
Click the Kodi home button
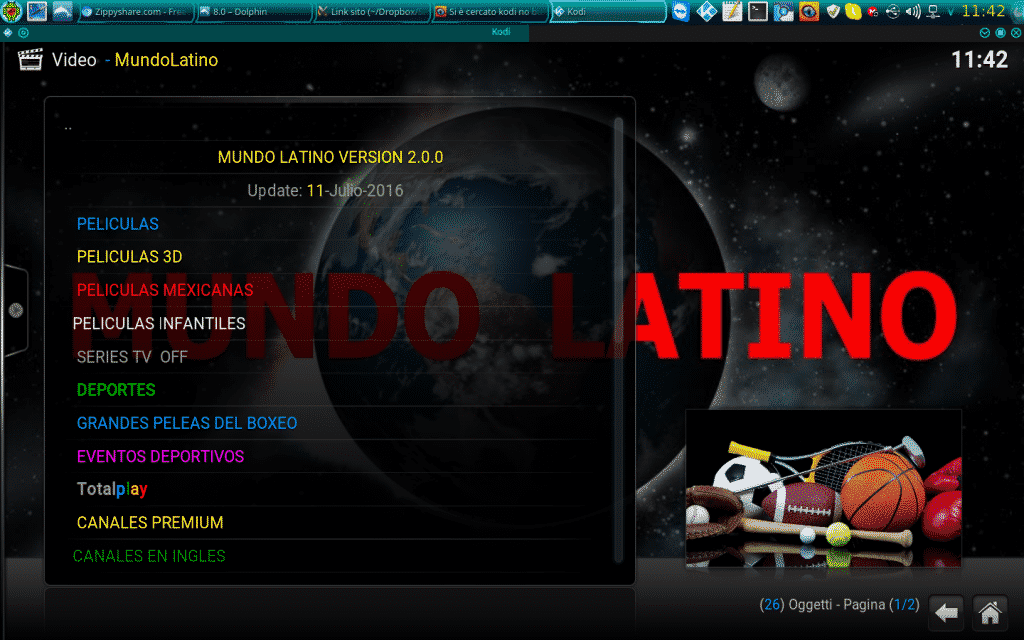click(989, 613)
